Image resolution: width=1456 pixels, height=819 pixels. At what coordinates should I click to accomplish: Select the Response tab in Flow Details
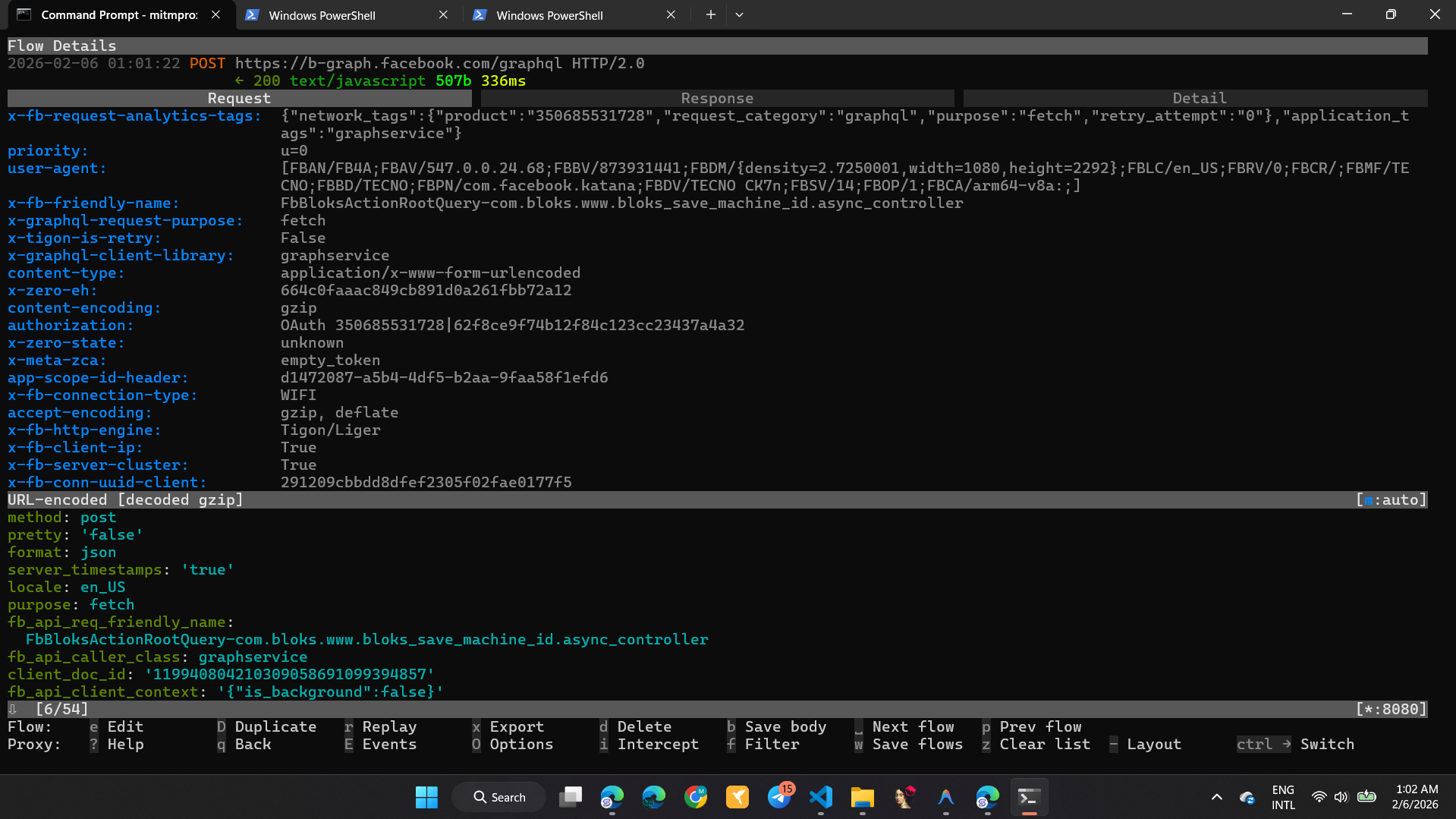point(717,99)
